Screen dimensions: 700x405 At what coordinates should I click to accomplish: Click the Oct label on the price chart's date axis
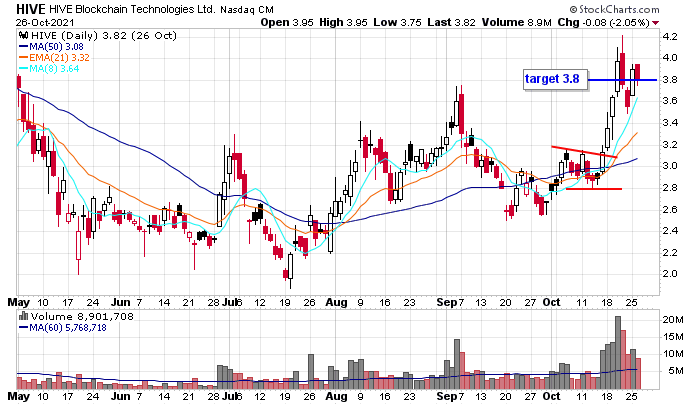[551, 302]
